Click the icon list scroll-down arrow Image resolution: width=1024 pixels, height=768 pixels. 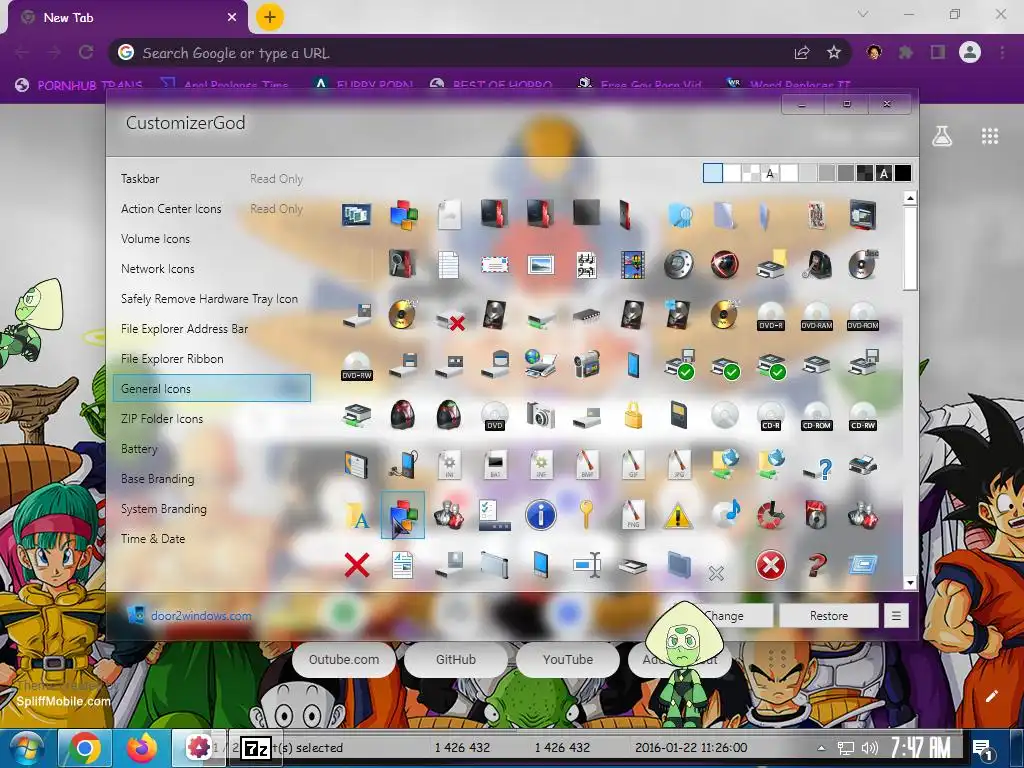point(910,583)
